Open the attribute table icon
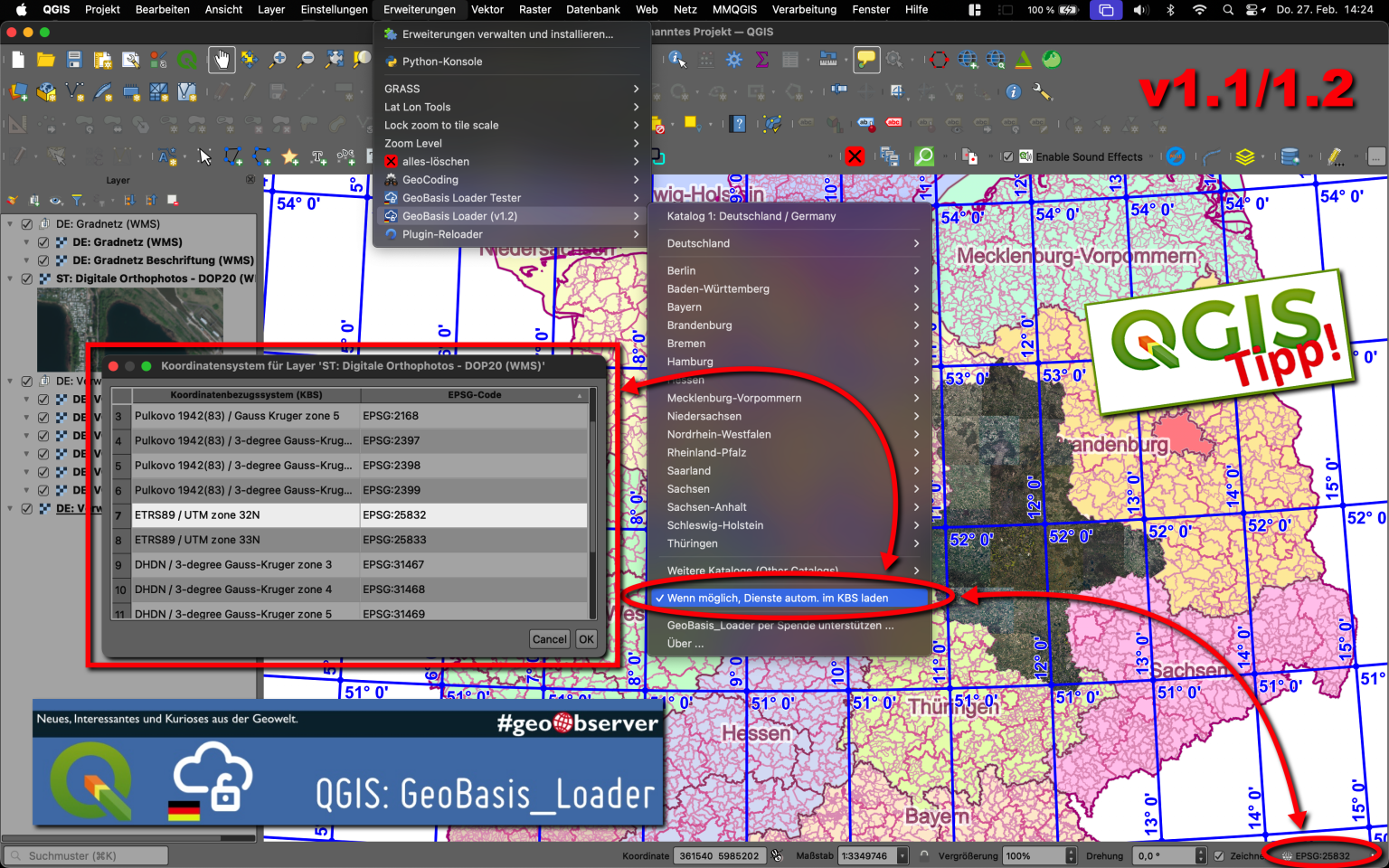 [792, 60]
